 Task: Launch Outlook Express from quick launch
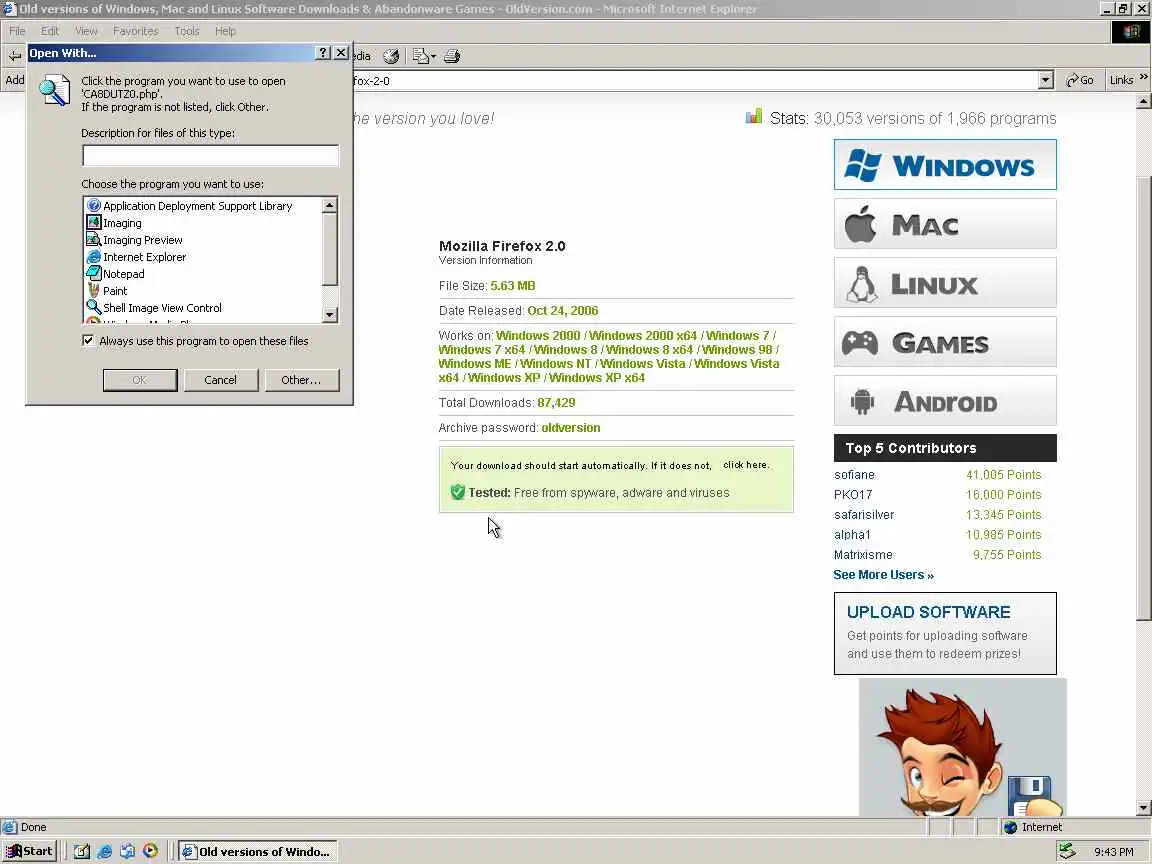127,851
